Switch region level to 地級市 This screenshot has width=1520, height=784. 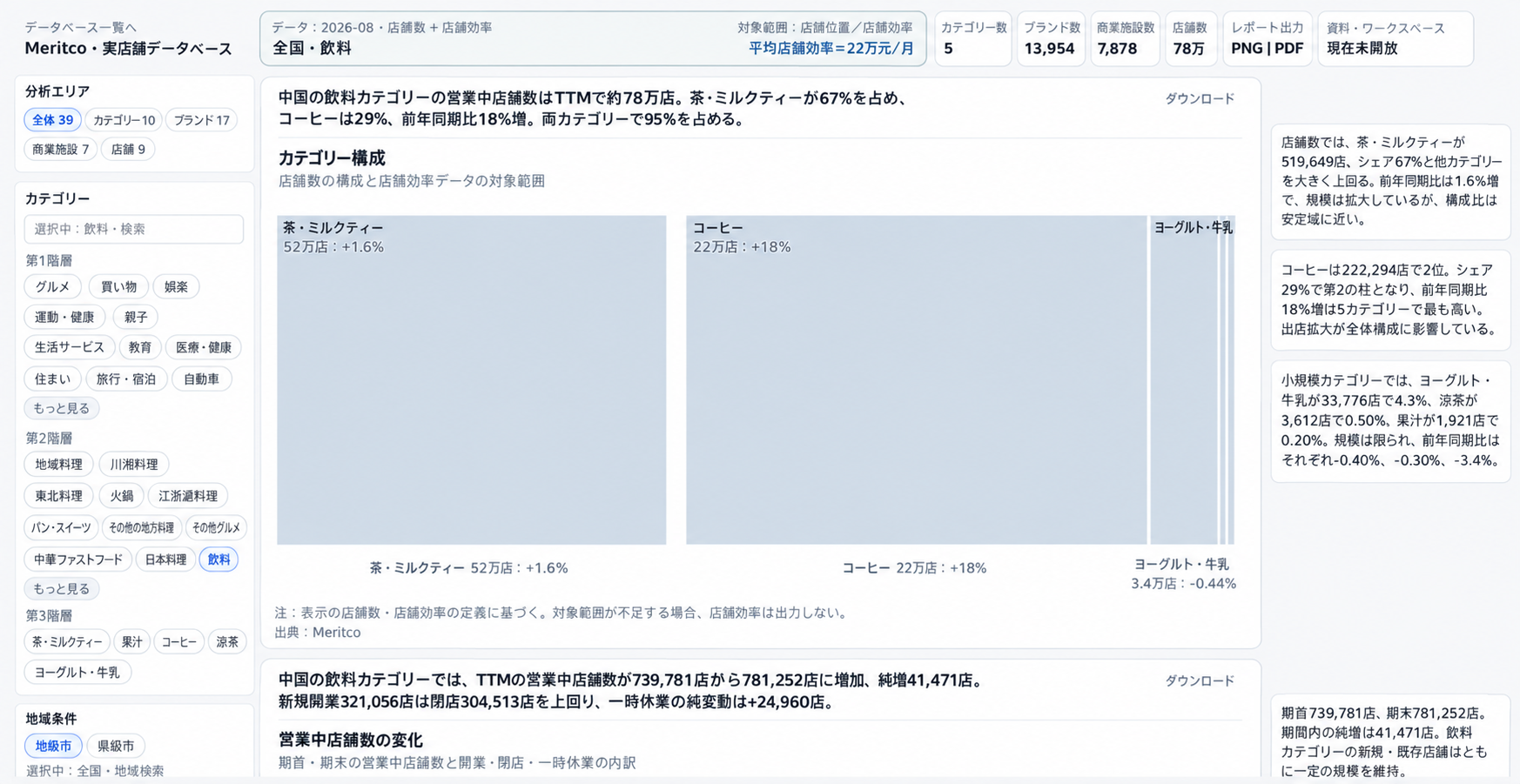point(53,746)
